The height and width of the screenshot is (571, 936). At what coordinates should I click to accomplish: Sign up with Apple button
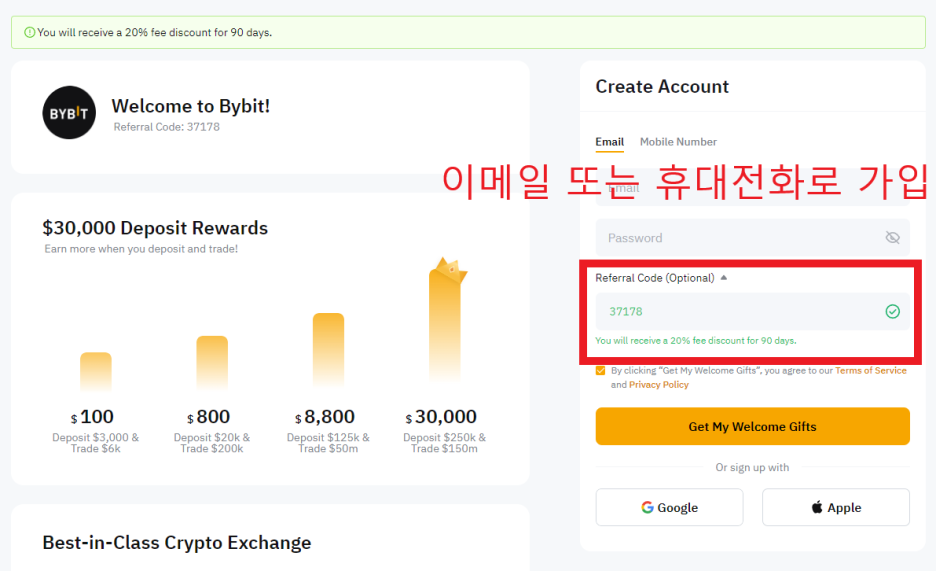(x=836, y=507)
